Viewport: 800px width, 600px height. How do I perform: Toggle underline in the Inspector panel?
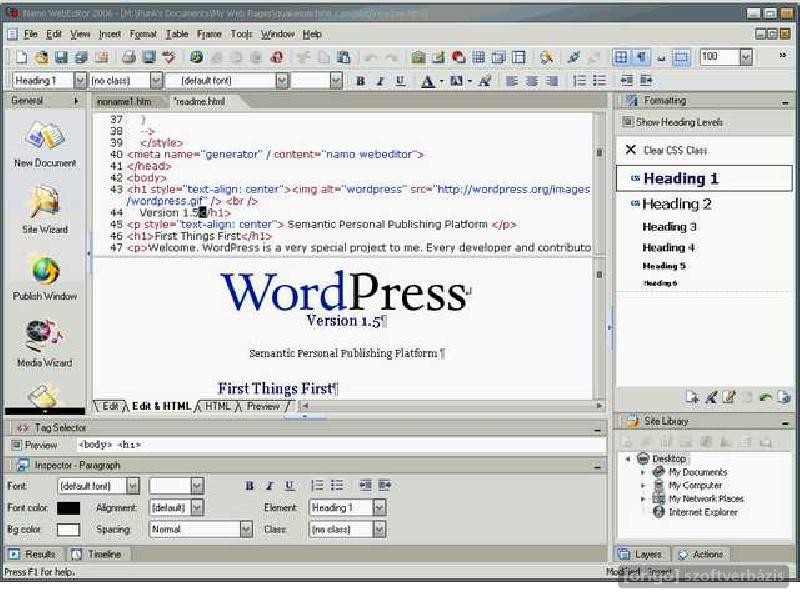point(289,486)
